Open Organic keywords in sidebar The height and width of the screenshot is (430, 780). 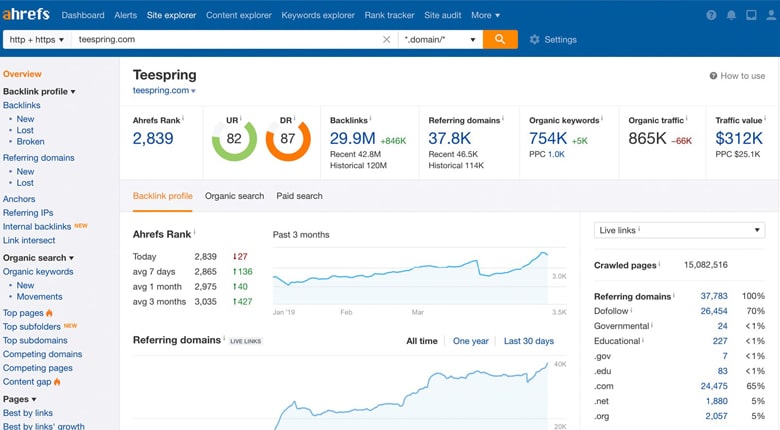[x=38, y=272]
